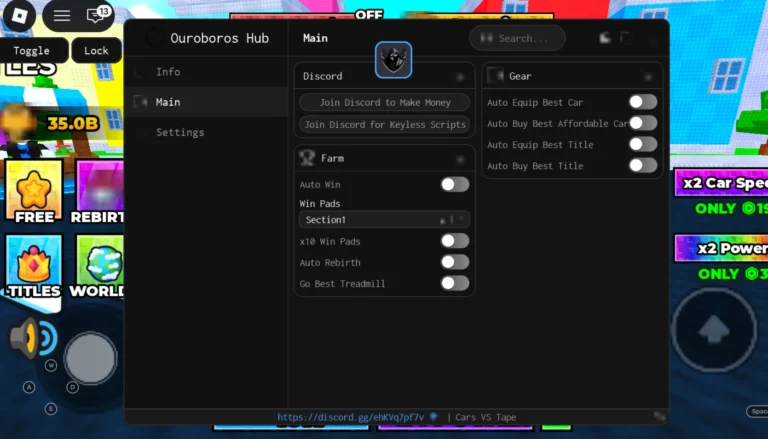Open the Settings tab

click(x=206, y=132)
